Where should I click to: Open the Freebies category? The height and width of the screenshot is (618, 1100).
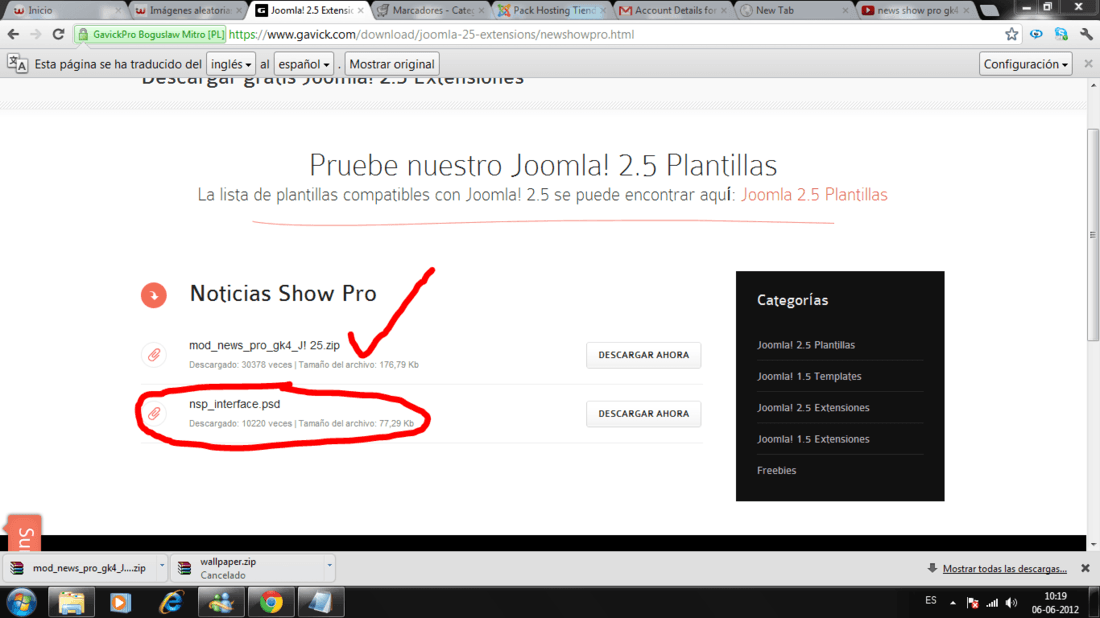tap(777, 471)
